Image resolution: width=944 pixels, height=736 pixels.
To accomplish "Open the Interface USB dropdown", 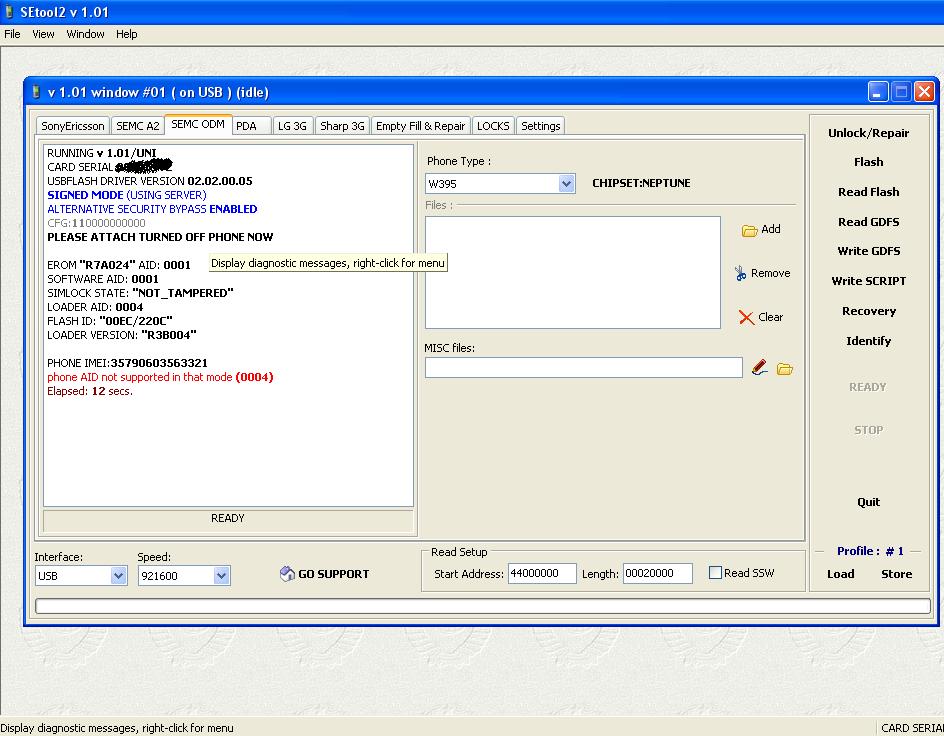I will coord(119,576).
